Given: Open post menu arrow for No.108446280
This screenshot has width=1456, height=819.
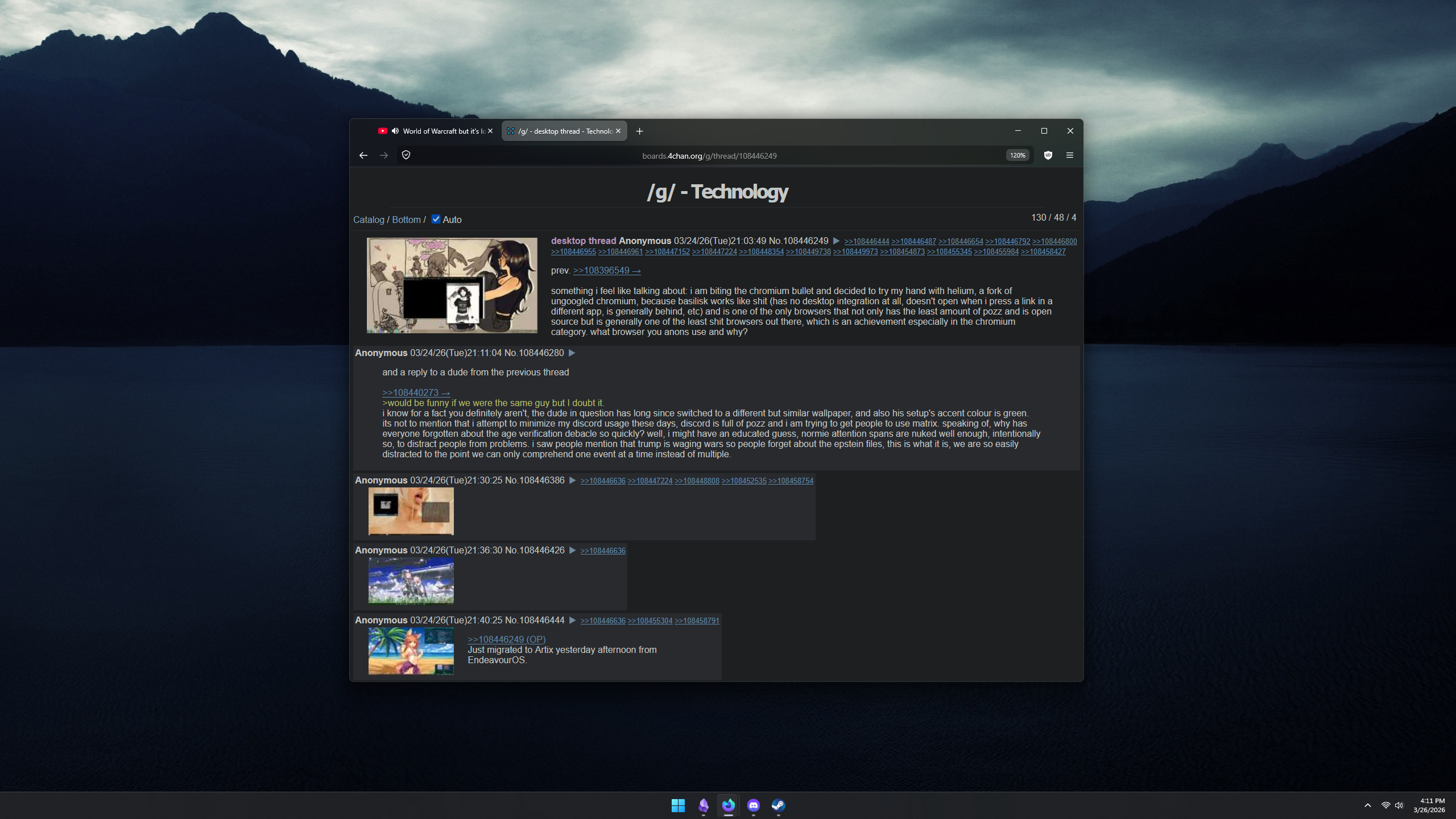Looking at the screenshot, I should (572, 353).
